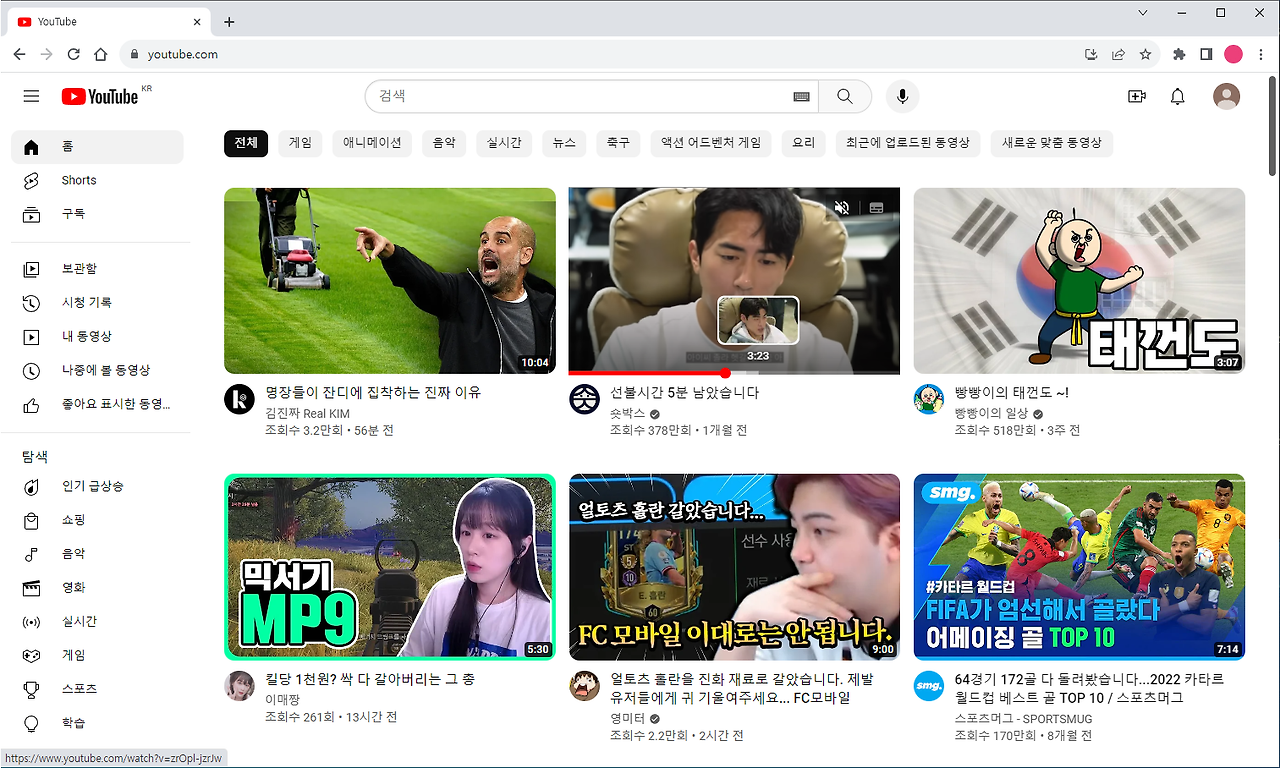Open Chrome extensions puzzle icon

pos(1179,54)
